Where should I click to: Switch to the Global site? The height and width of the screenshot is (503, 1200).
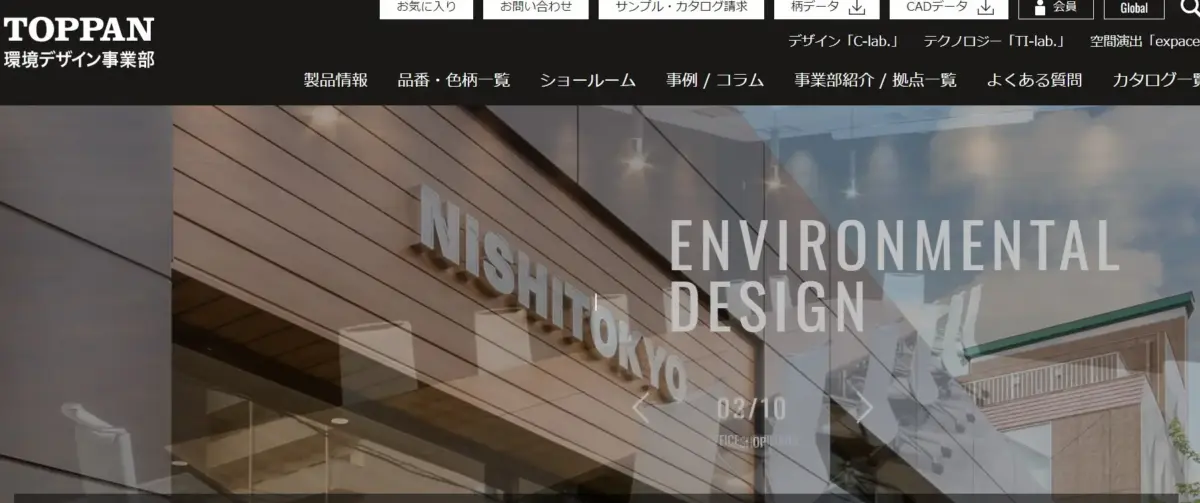(x=1134, y=8)
